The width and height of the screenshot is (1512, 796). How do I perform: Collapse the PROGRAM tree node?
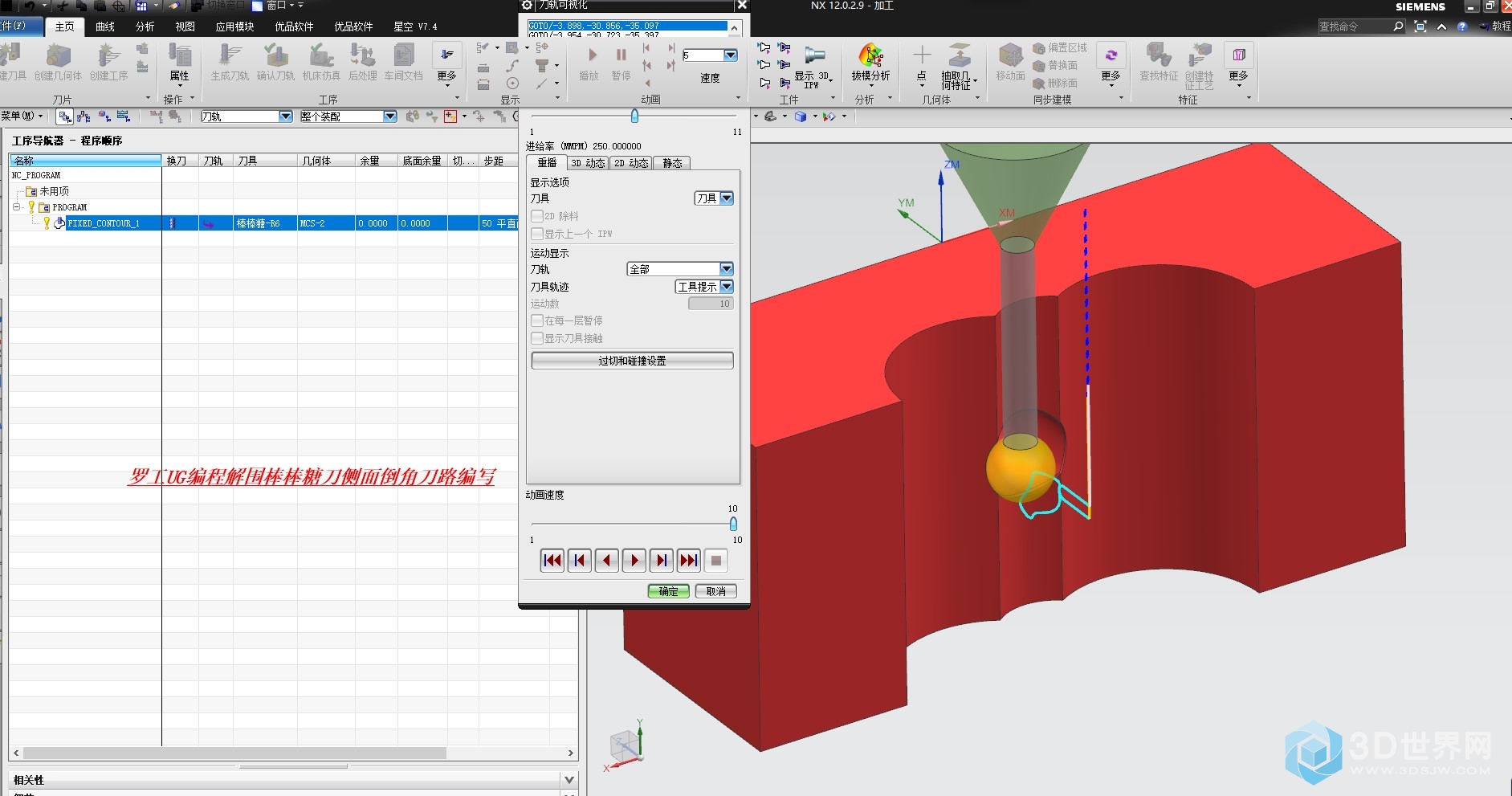tap(16, 207)
